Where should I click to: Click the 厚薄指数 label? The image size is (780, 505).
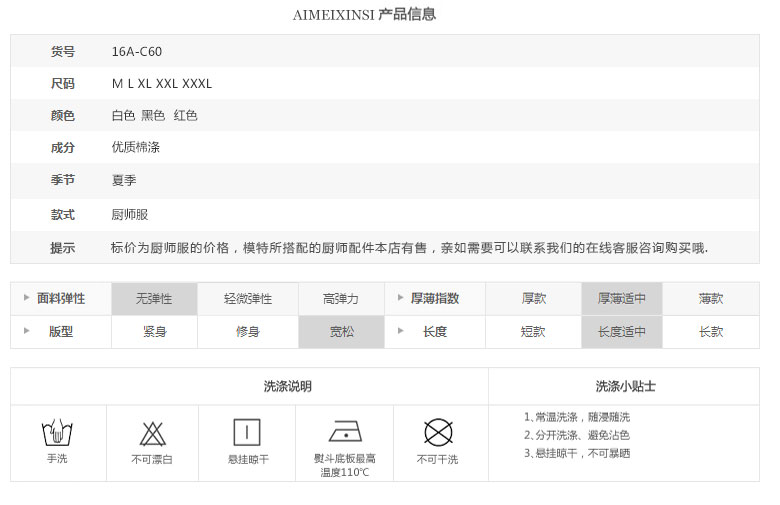(x=435, y=299)
